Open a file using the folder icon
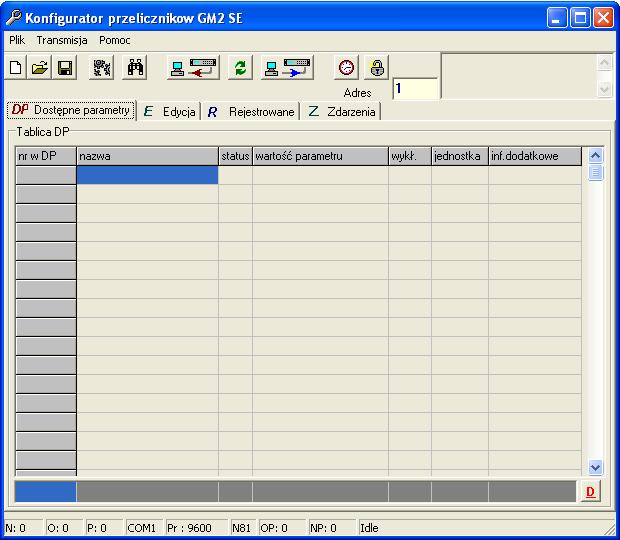The width and height of the screenshot is (620, 540). (x=40, y=68)
